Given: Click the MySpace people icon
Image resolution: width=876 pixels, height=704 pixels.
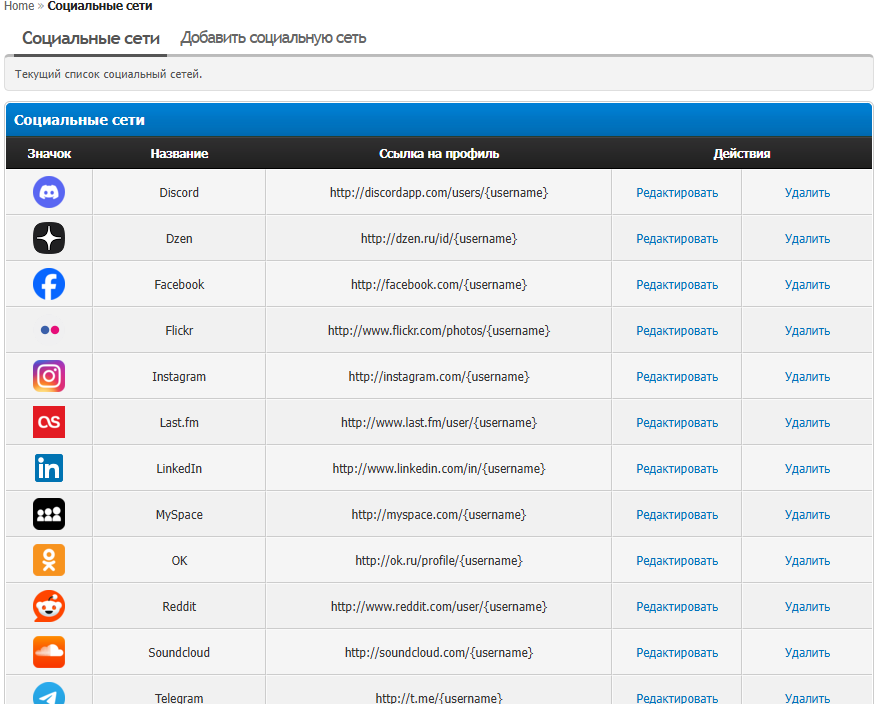Looking at the screenshot, I should click(x=49, y=514).
